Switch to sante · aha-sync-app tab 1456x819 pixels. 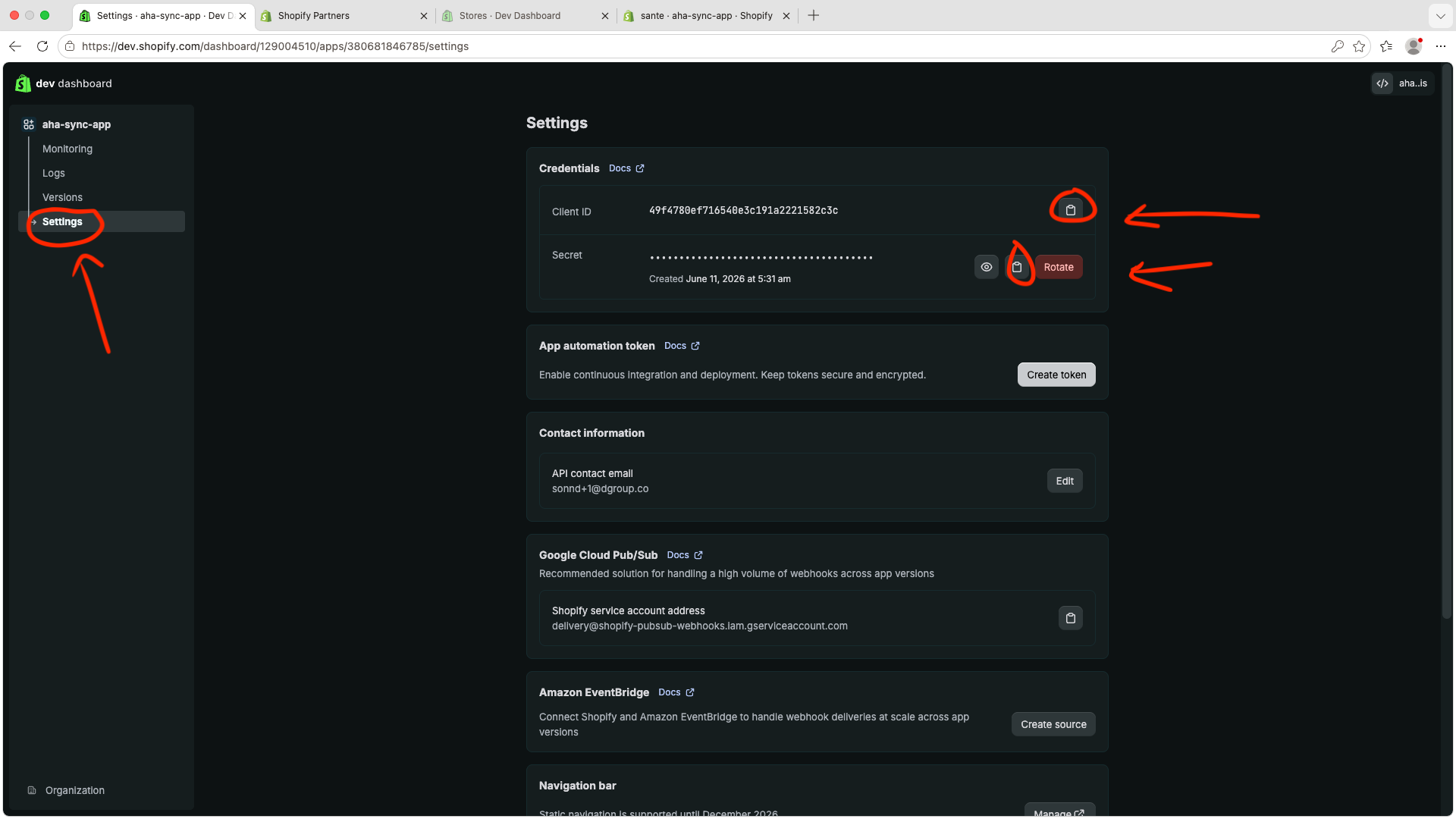pyautogui.click(x=706, y=15)
